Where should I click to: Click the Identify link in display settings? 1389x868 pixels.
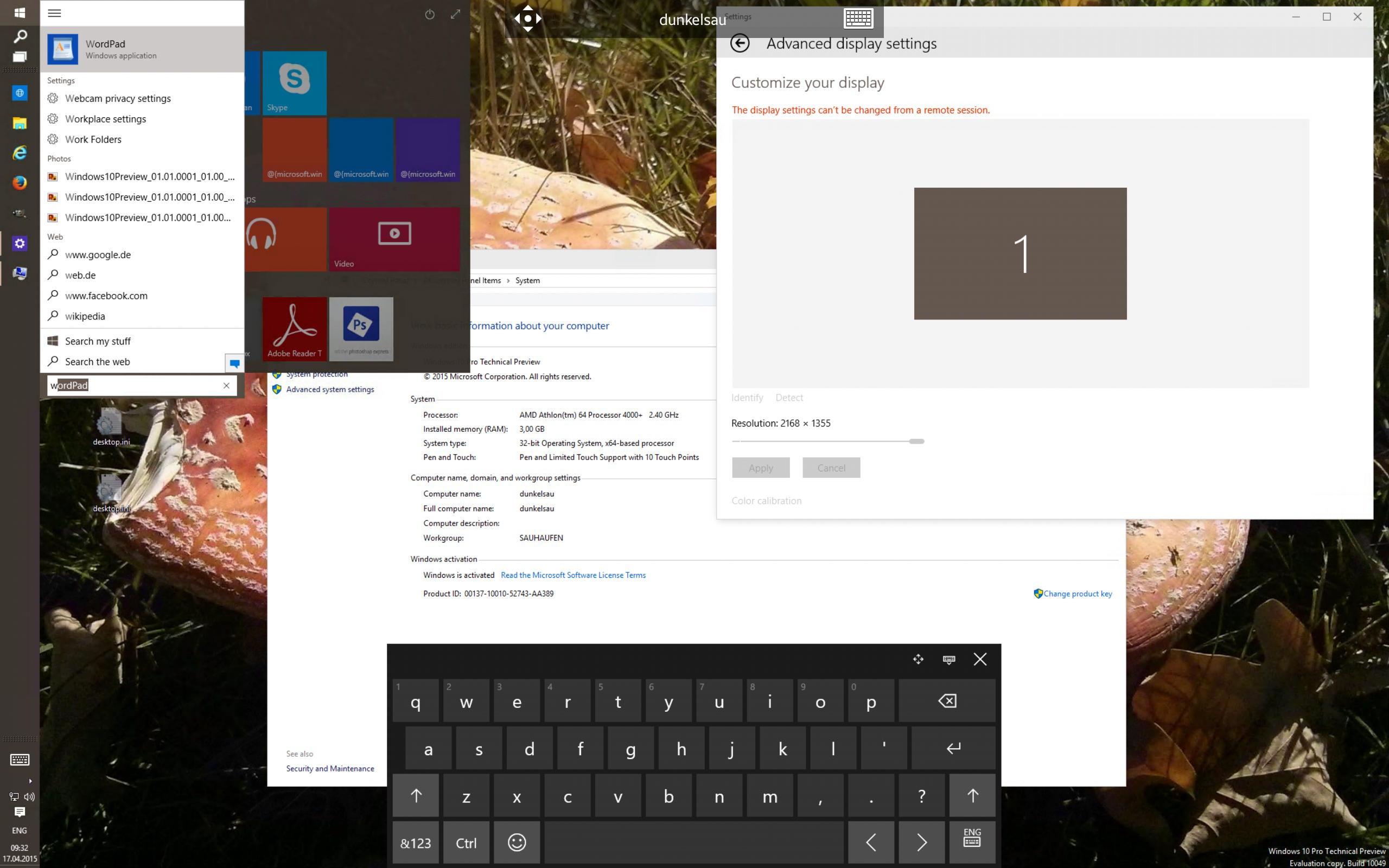click(x=747, y=398)
